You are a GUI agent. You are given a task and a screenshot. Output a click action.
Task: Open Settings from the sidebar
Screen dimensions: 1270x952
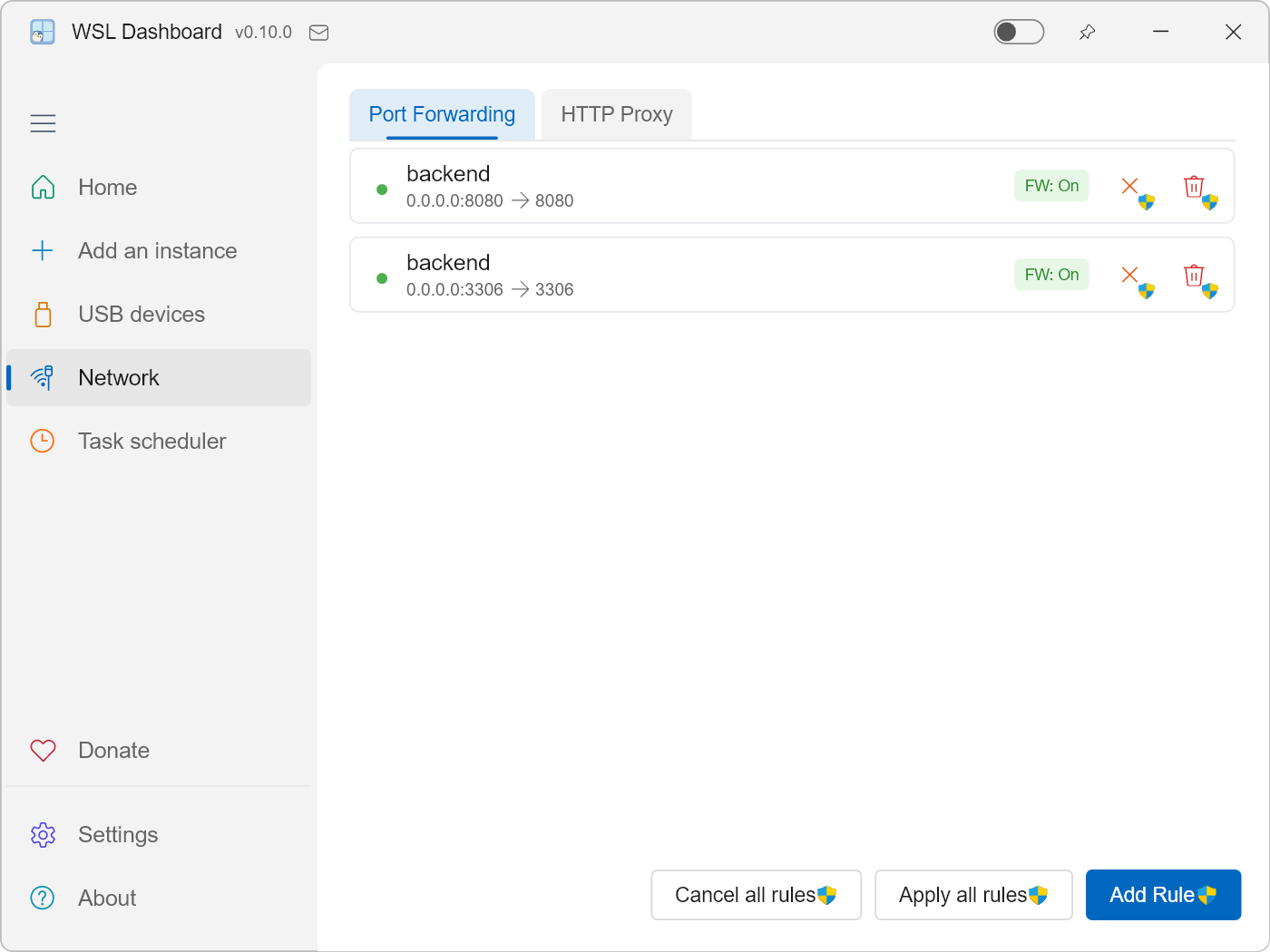[x=159, y=835]
